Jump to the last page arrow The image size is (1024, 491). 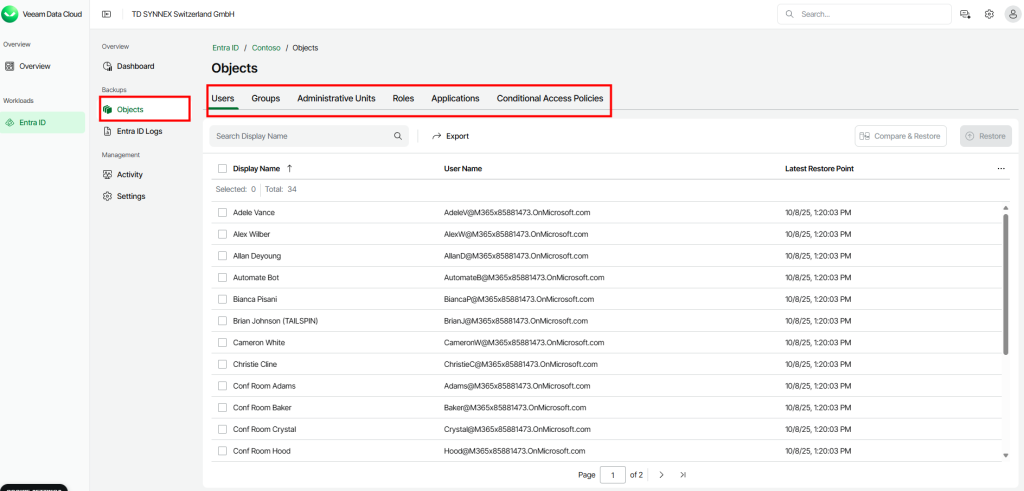[x=683, y=474]
